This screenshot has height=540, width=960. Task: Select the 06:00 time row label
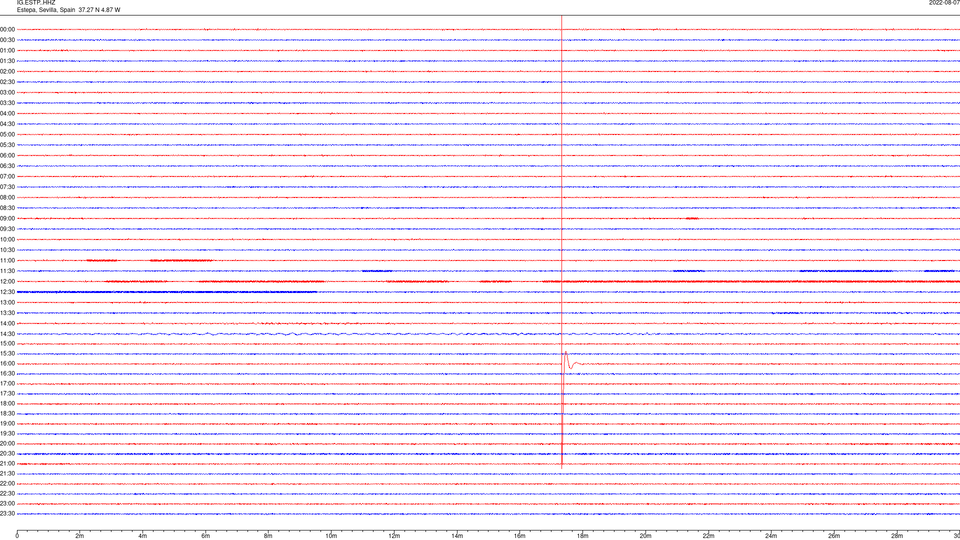(7, 156)
